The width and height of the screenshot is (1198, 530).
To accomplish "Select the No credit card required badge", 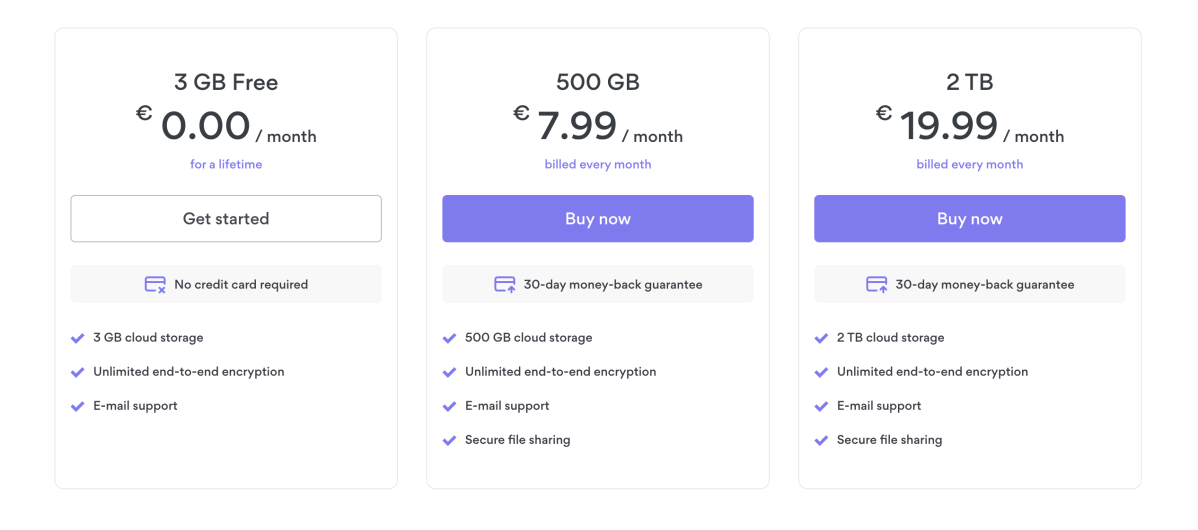I will (226, 284).
